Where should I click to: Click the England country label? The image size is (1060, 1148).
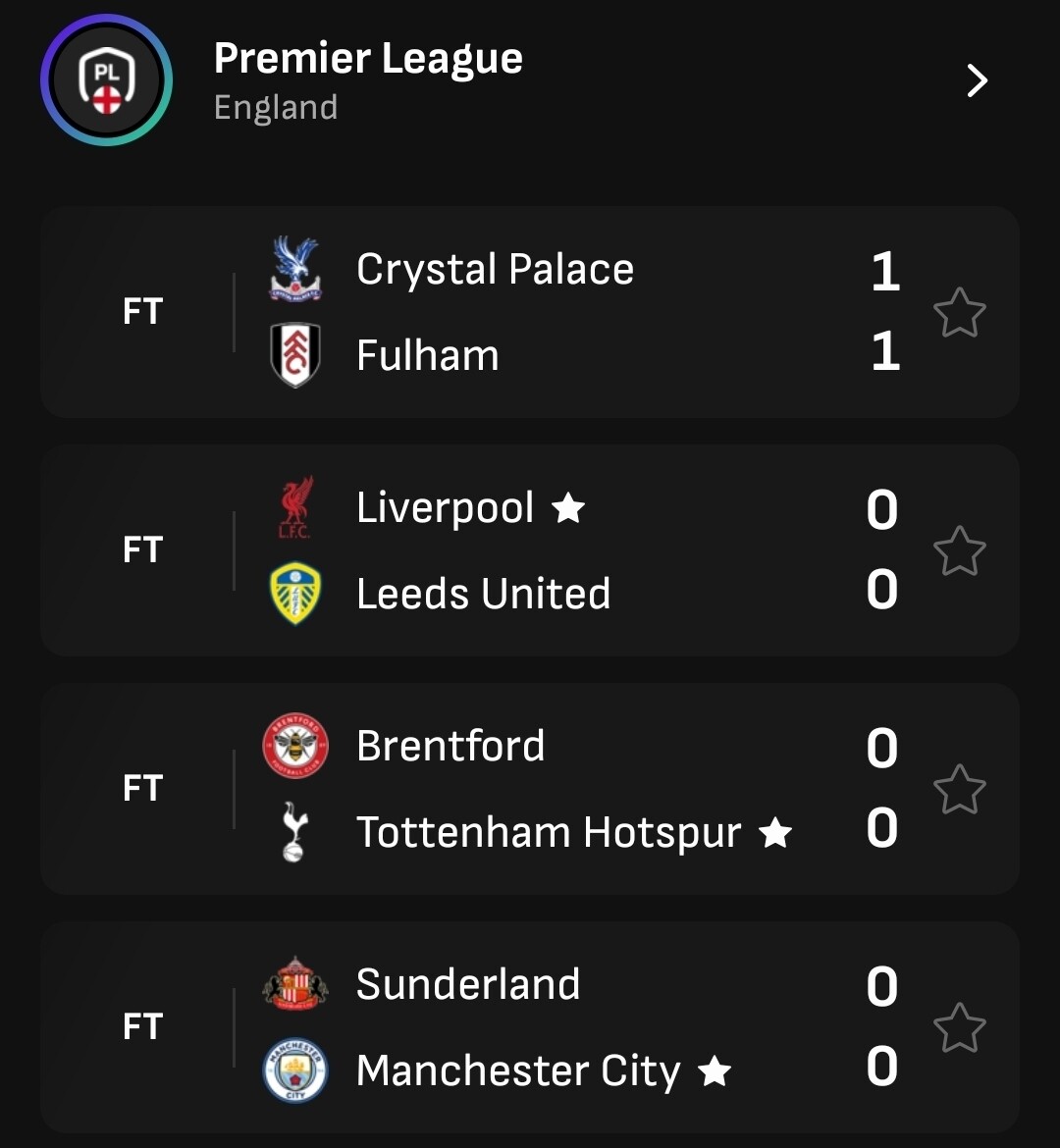coord(276,107)
